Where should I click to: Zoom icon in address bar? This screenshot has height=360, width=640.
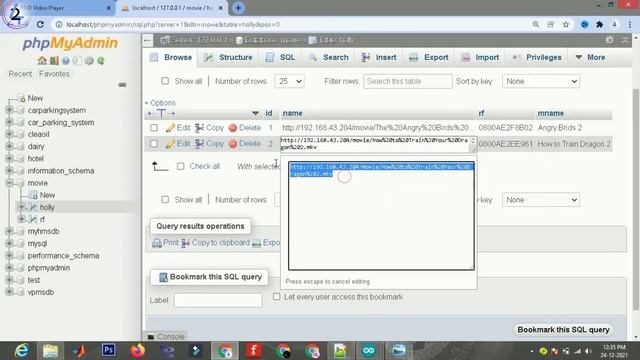536,24
